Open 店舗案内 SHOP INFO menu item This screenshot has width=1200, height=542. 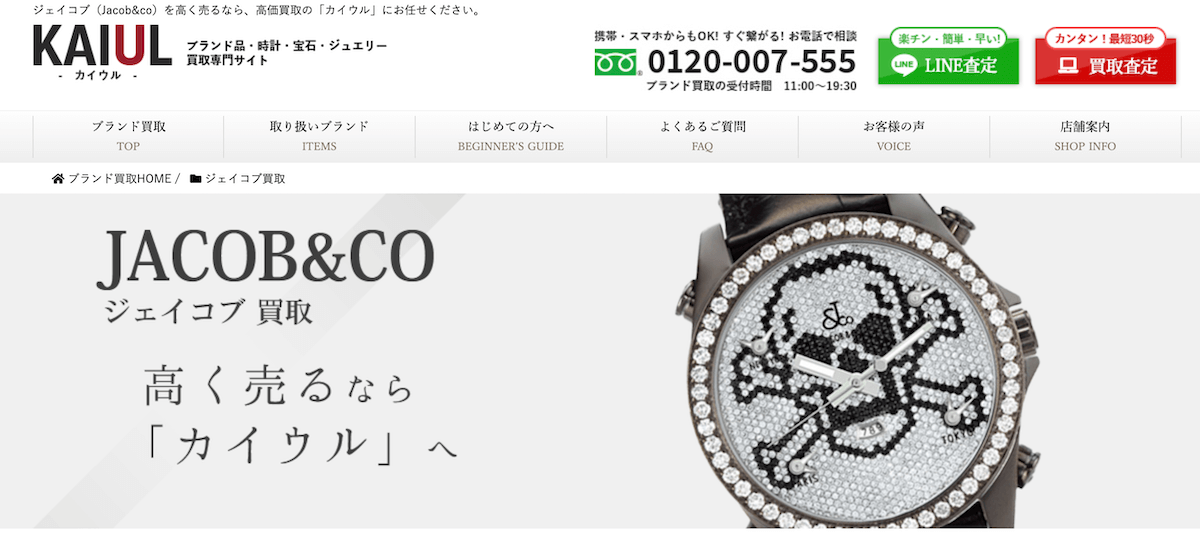[x=1085, y=136]
